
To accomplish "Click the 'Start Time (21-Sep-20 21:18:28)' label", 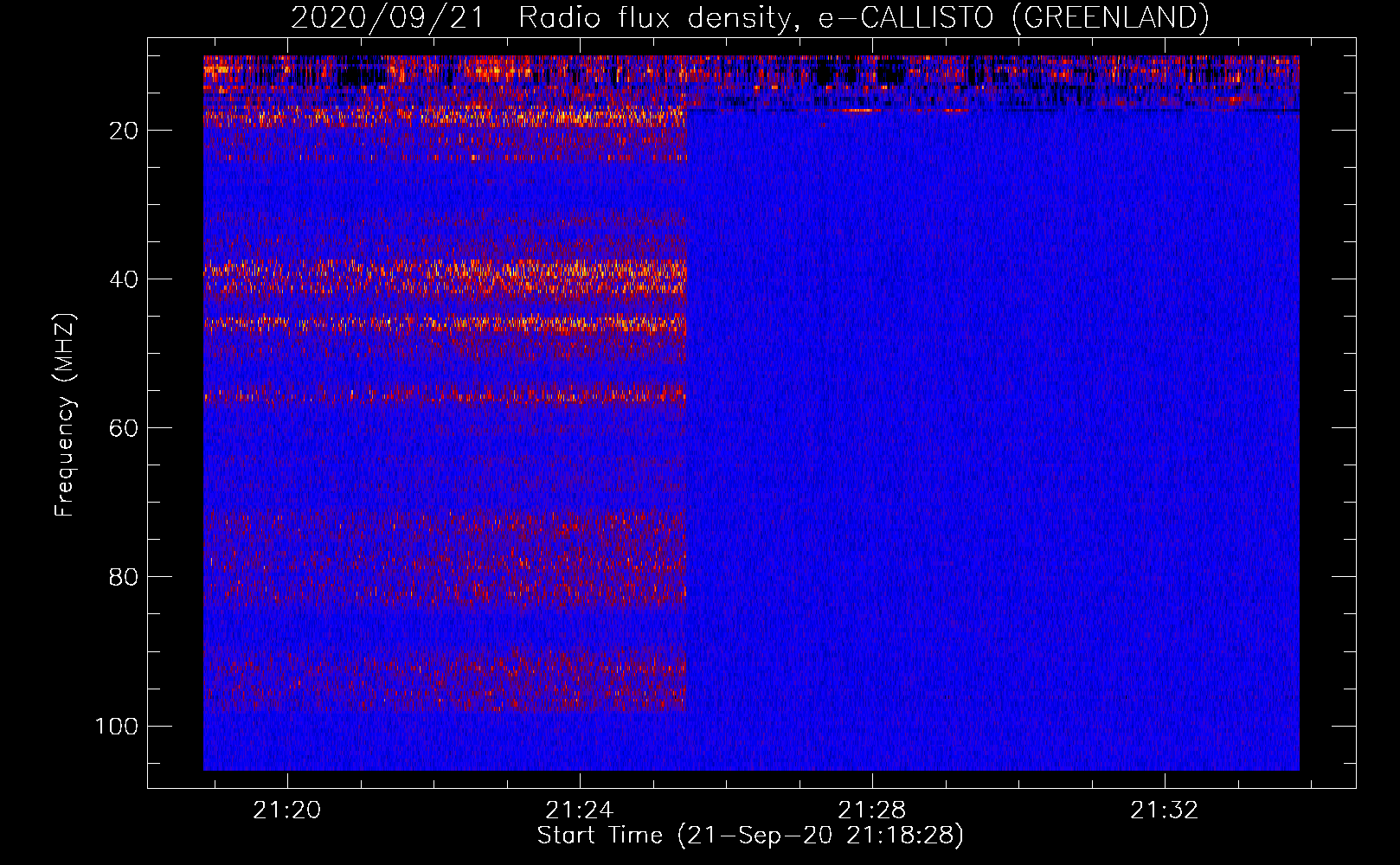I will coord(750,836).
